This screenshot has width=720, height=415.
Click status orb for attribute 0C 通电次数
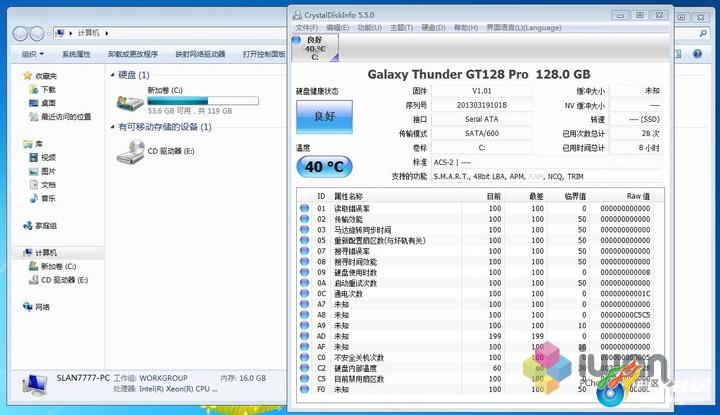(304, 293)
